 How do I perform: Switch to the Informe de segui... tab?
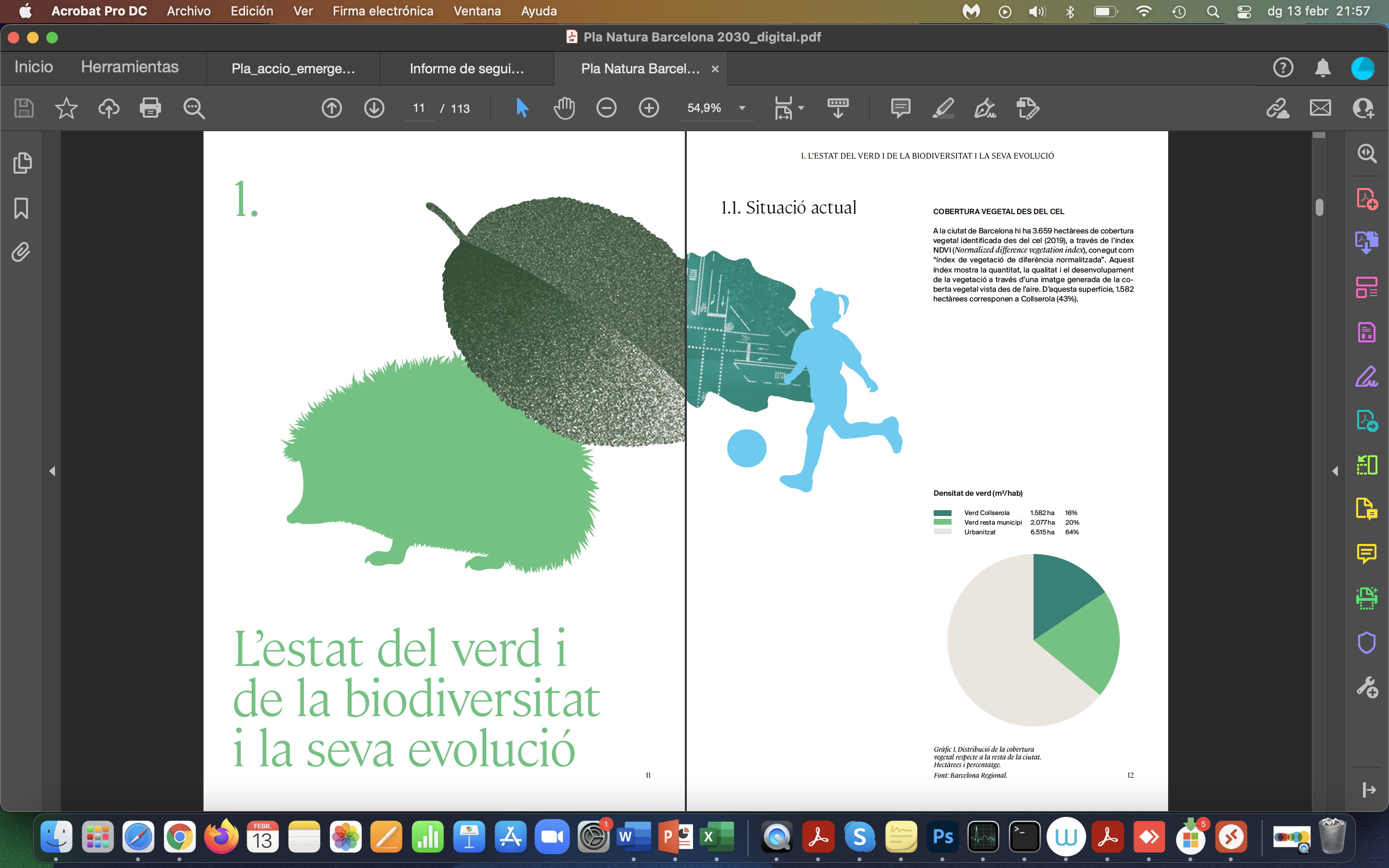(466, 69)
